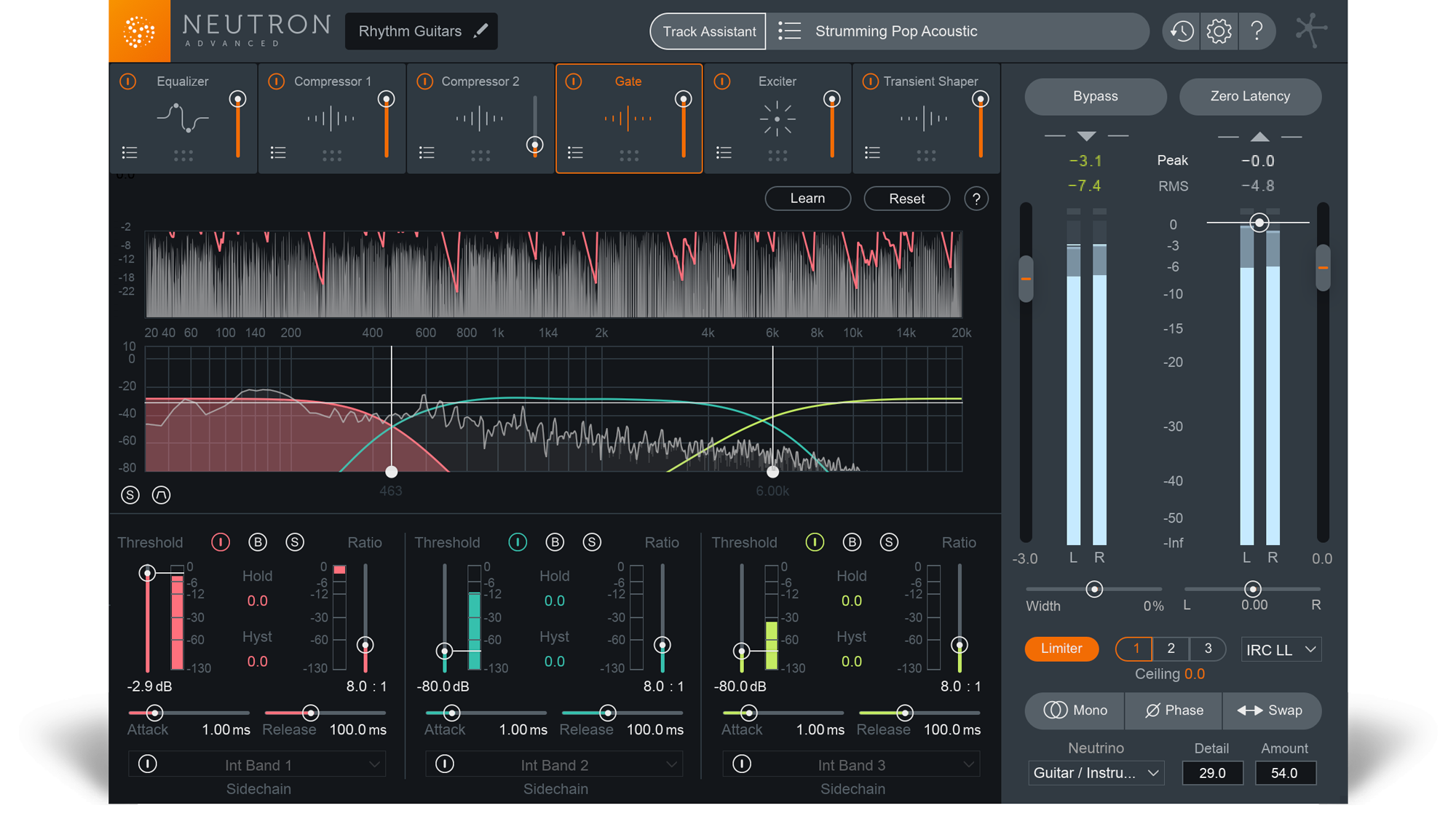Click the Mono button
The width and height of the screenshot is (1456, 816).
(1075, 710)
